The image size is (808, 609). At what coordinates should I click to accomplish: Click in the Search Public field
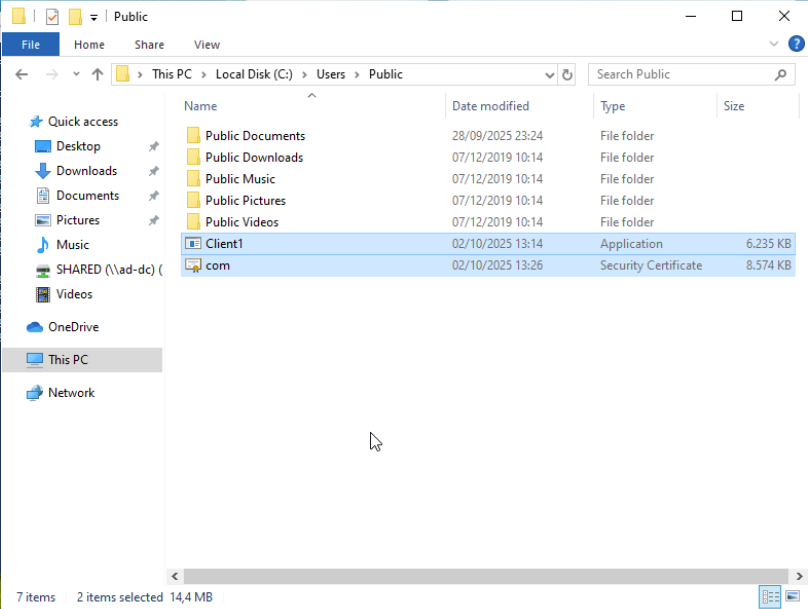[680, 74]
